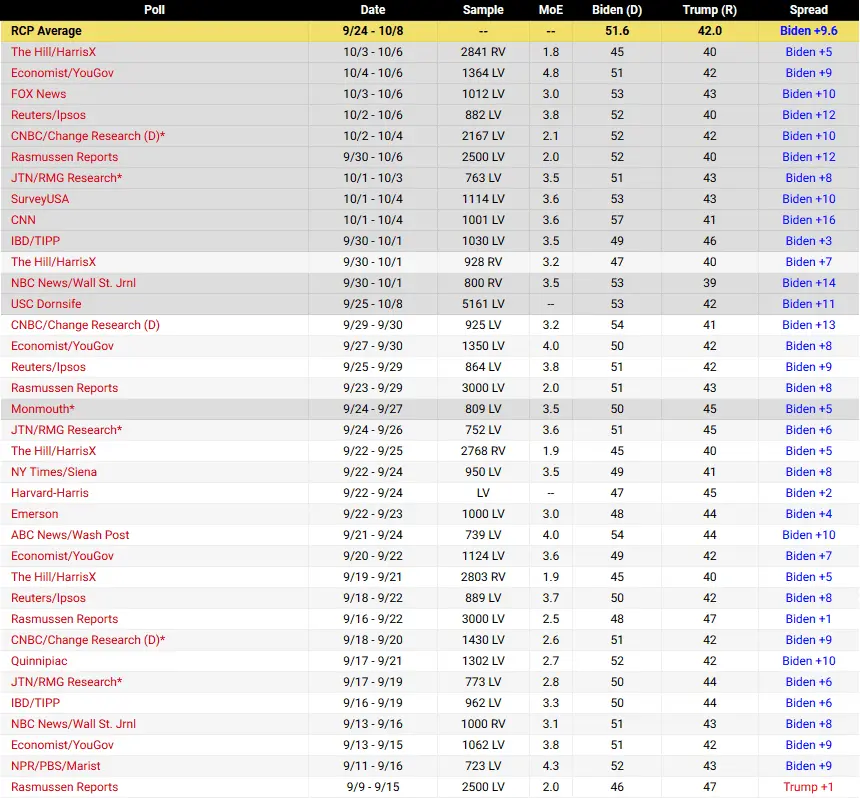Select the Biden average value 51.6
Screen dimensions: 860x798
617,31
